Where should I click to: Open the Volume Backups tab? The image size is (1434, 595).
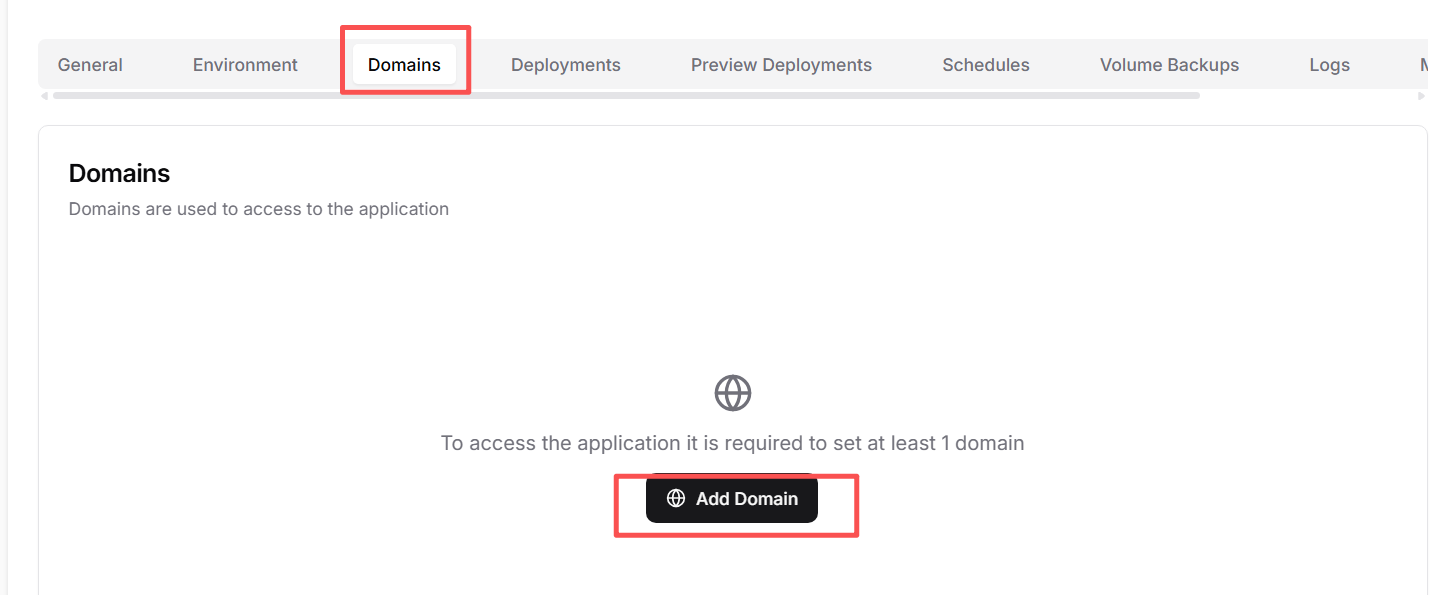[x=1169, y=65]
